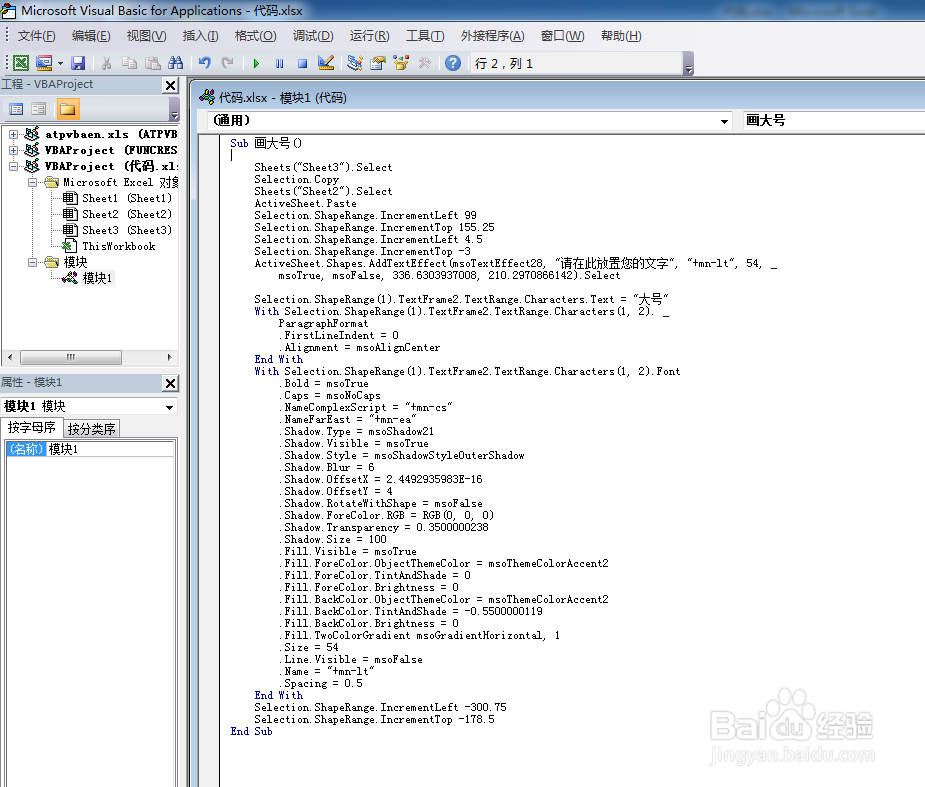Select Sheet1 (Sheet1) in project tree

pos(117,198)
